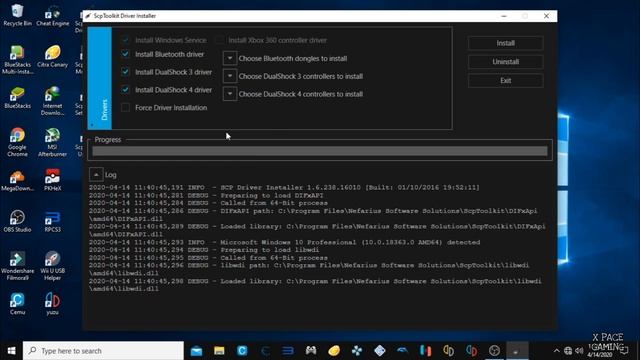Screen dimensions: 640x360
Task: Click log line 'Microsoft Windows 10 Professional' detected
Action: click(x=284, y=242)
